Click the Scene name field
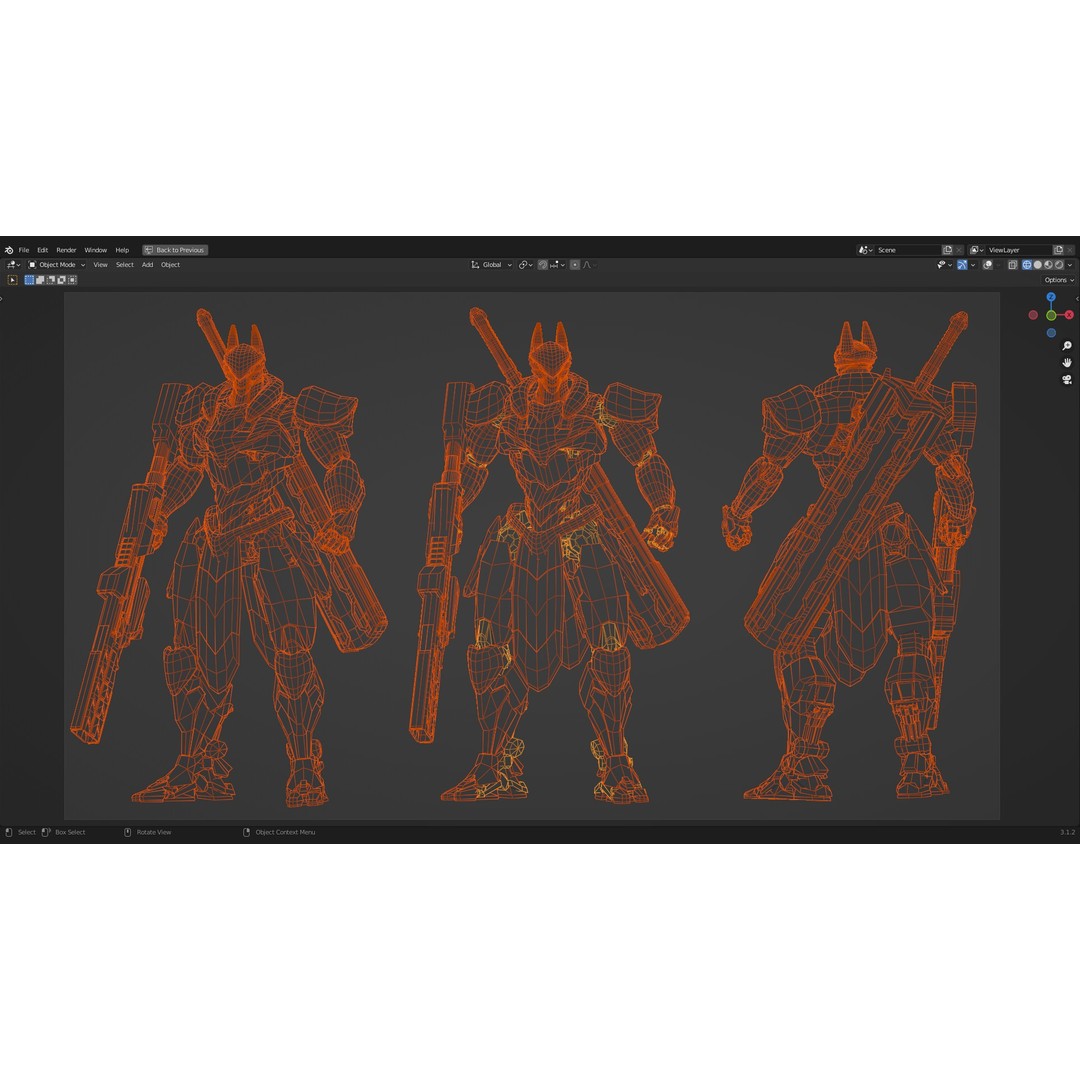1080x1080 pixels. pos(908,250)
